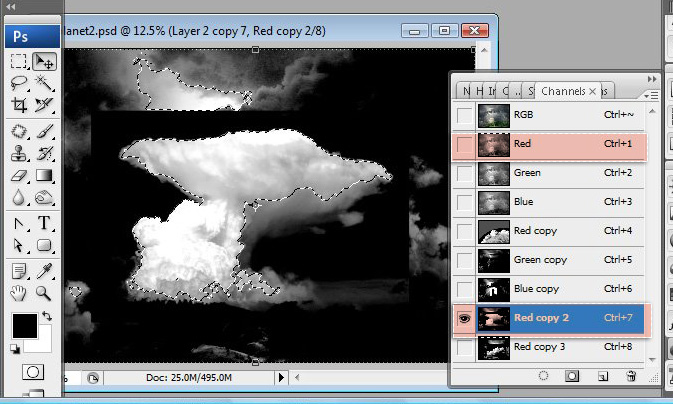The height and width of the screenshot is (404, 673).
Task: Open the Channels panel options menu
Action: pyautogui.click(x=651, y=95)
